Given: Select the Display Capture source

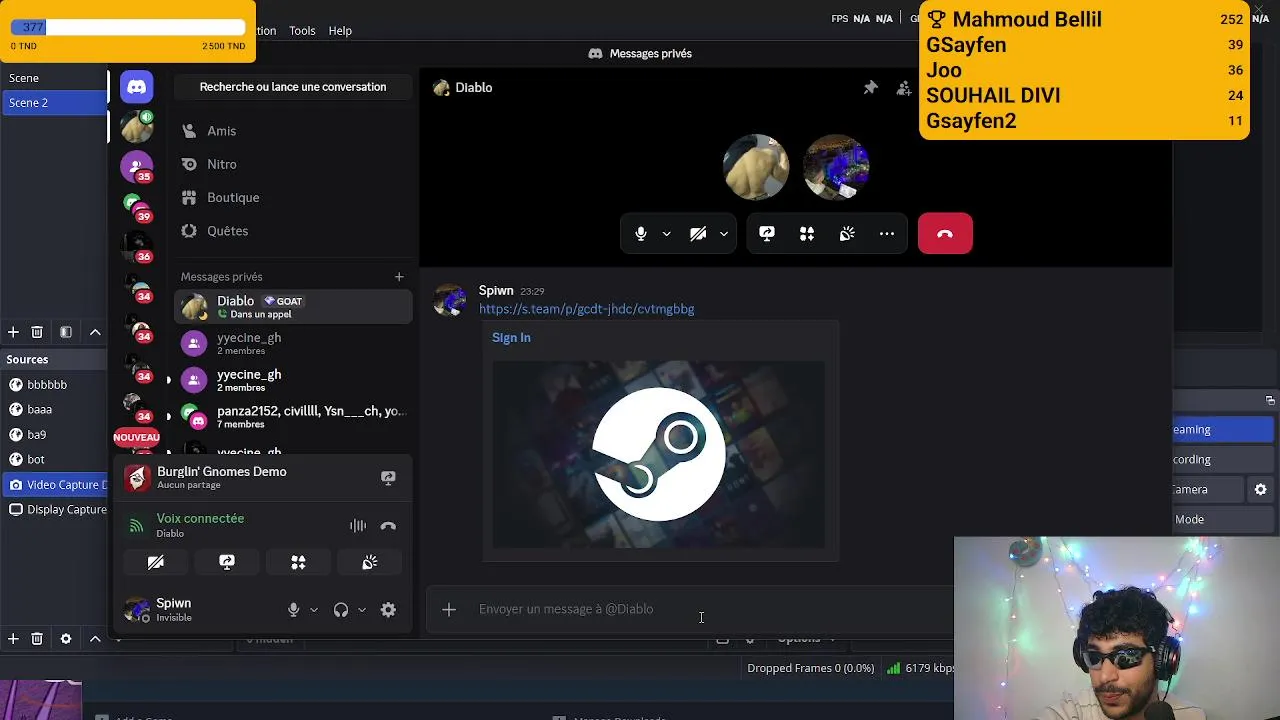Looking at the screenshot, I should click(x=54, y=510).
